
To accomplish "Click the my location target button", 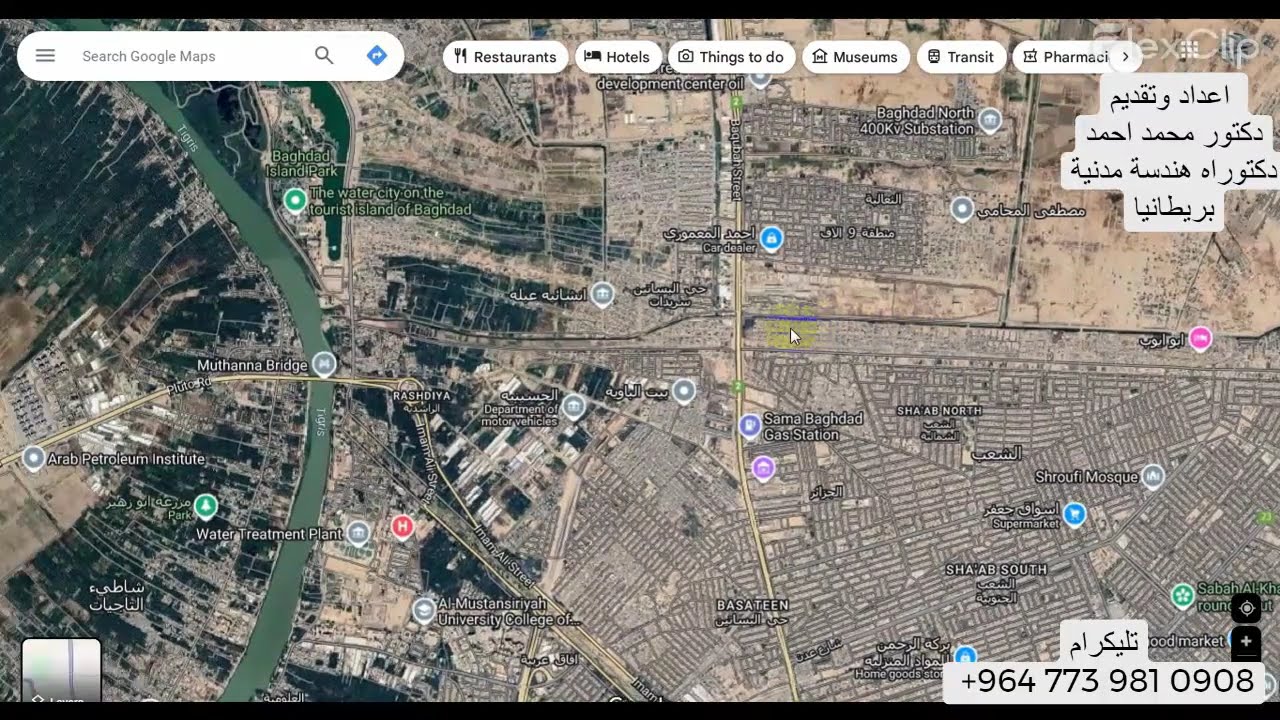I will click(1246, 608).
